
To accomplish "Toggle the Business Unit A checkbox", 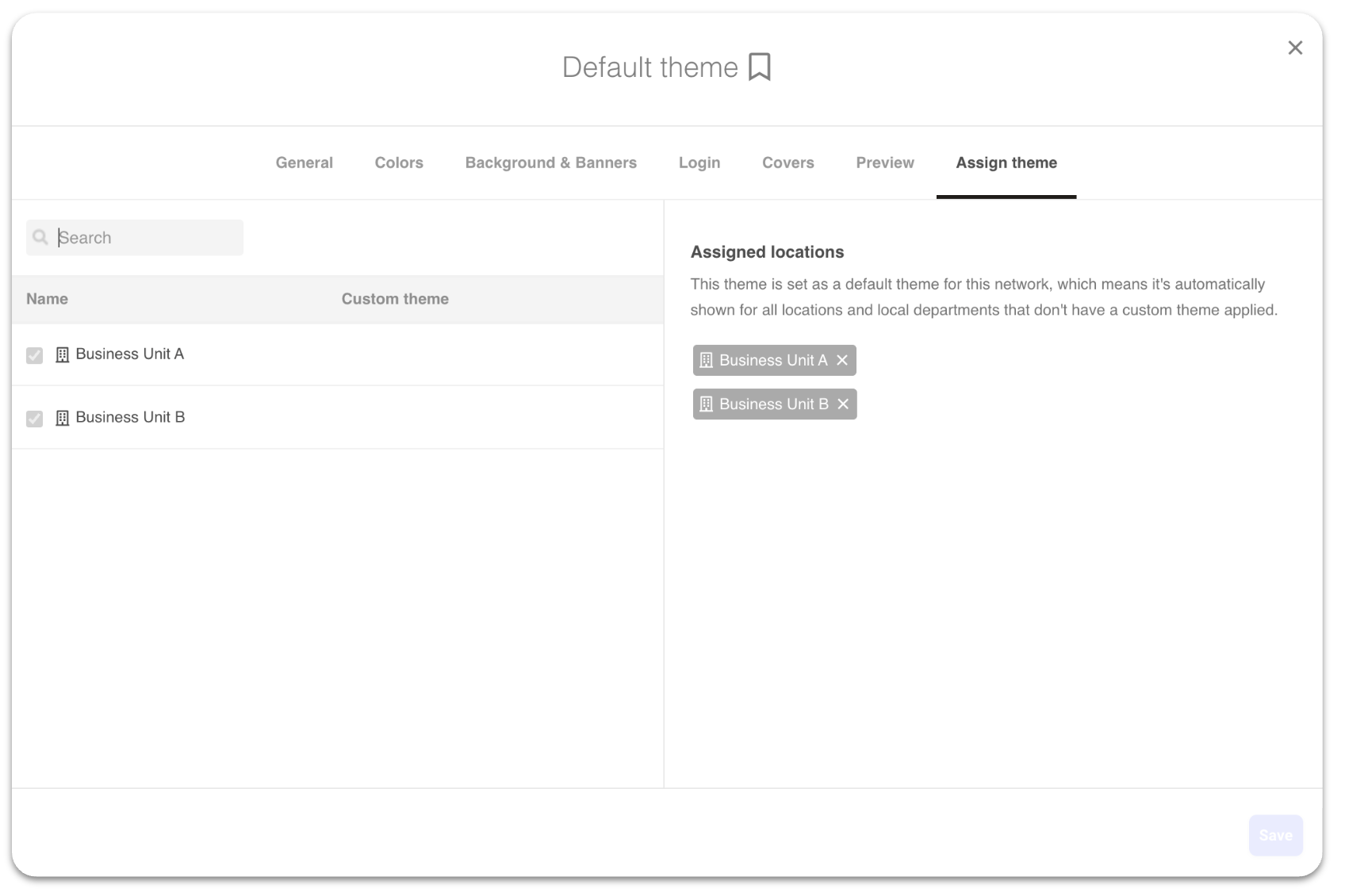I will [x=34, y=355].
